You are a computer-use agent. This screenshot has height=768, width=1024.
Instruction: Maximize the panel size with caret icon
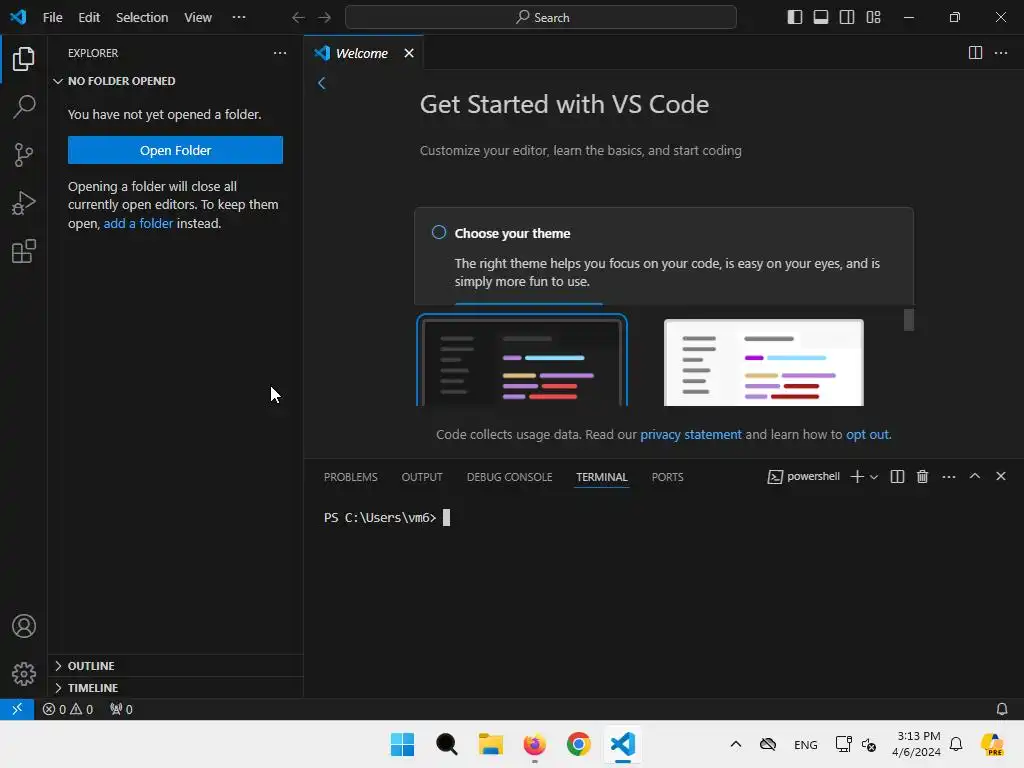975,476
